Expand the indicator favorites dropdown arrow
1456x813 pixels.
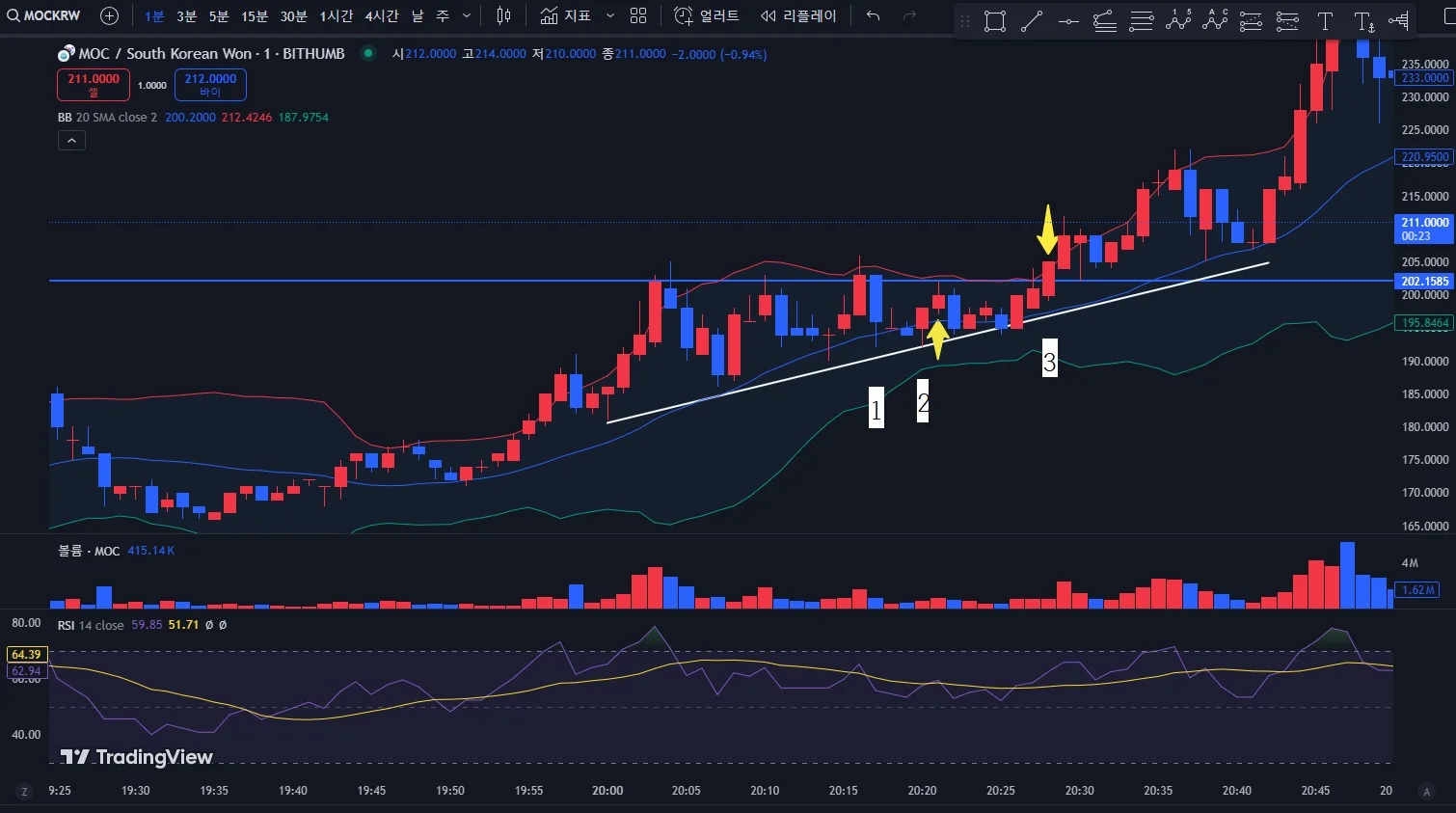(x=610, y=16)
